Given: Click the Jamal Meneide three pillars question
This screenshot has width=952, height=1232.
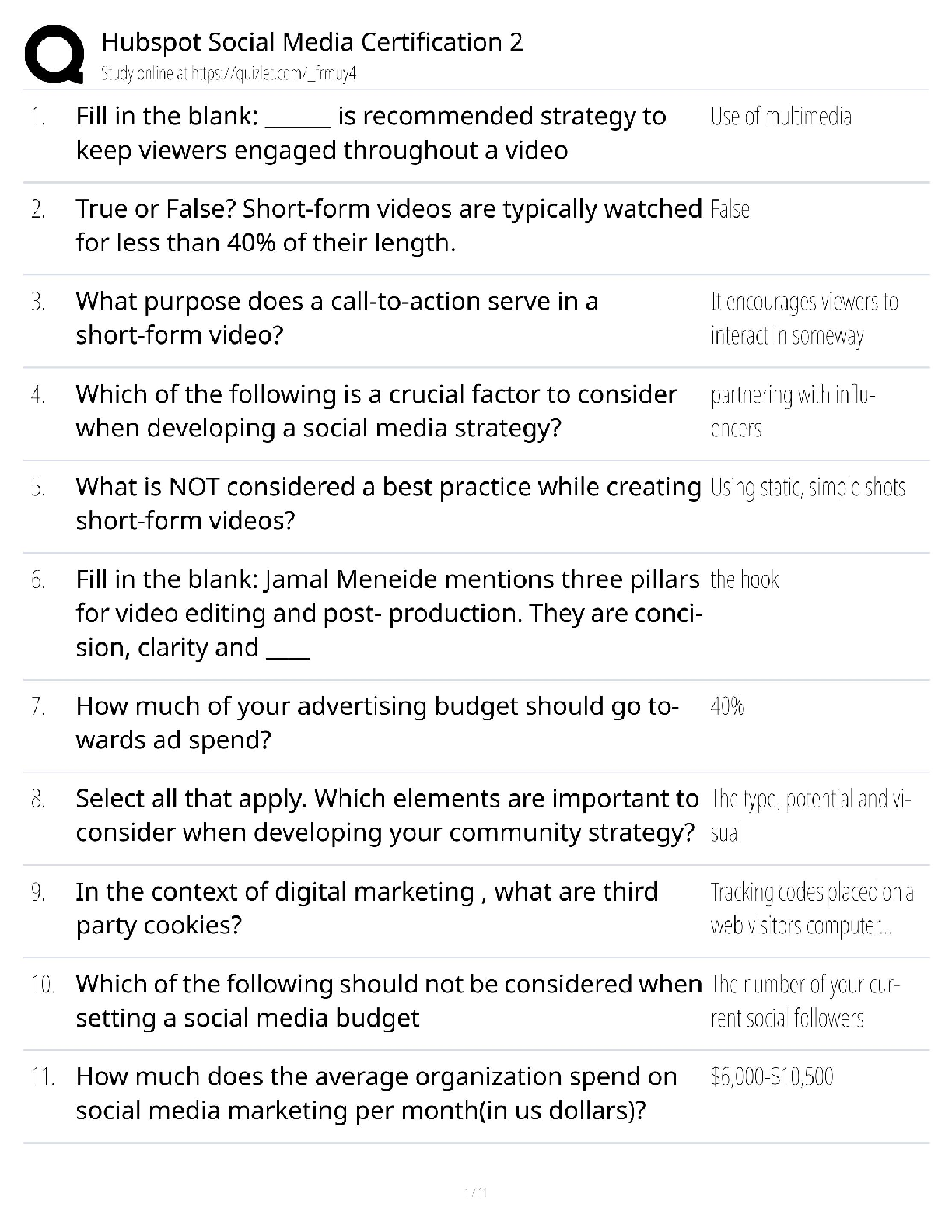Looking at the screenshot, I should [388, 613].
